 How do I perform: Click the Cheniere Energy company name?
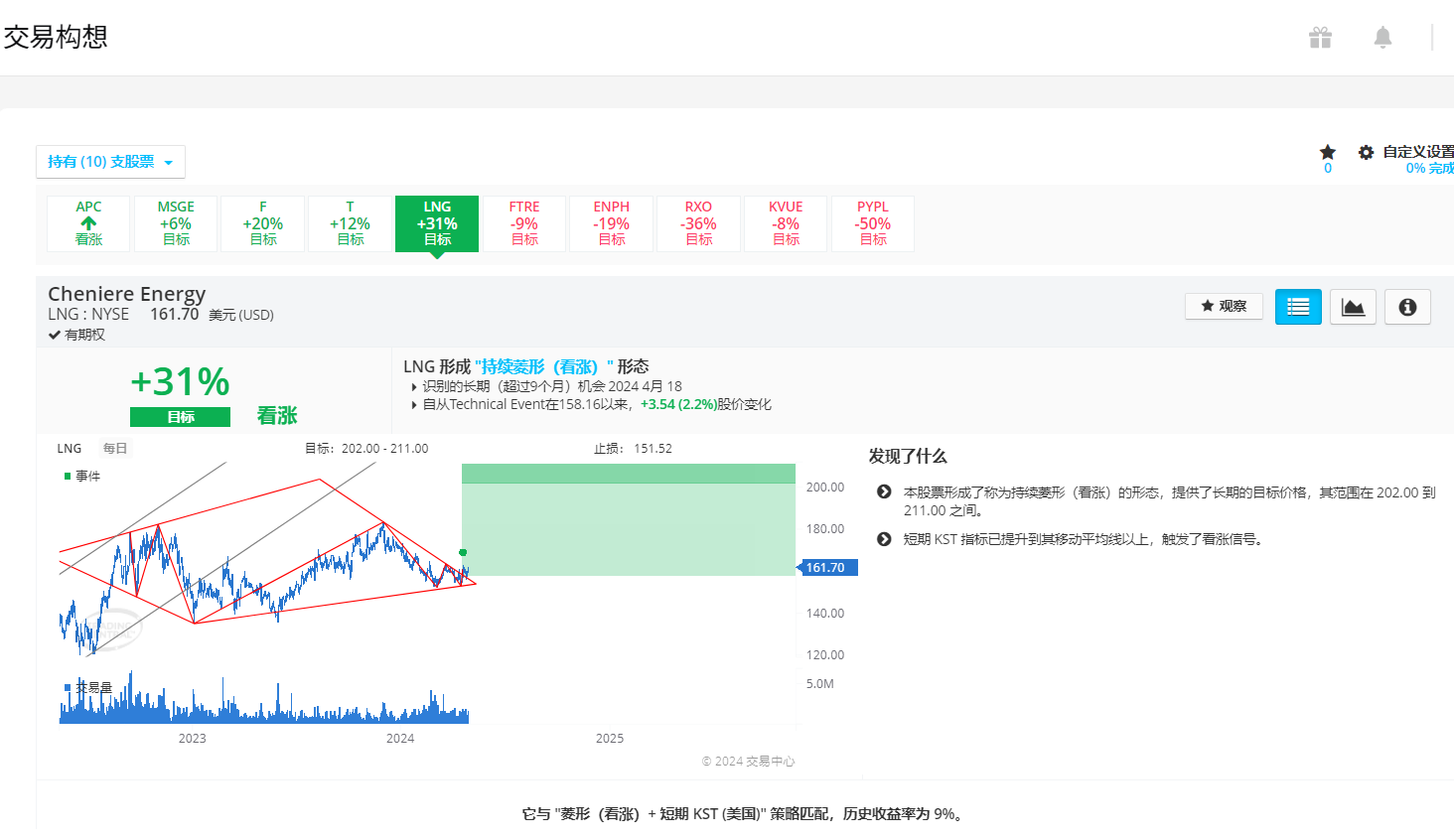[x=127, y=294]
